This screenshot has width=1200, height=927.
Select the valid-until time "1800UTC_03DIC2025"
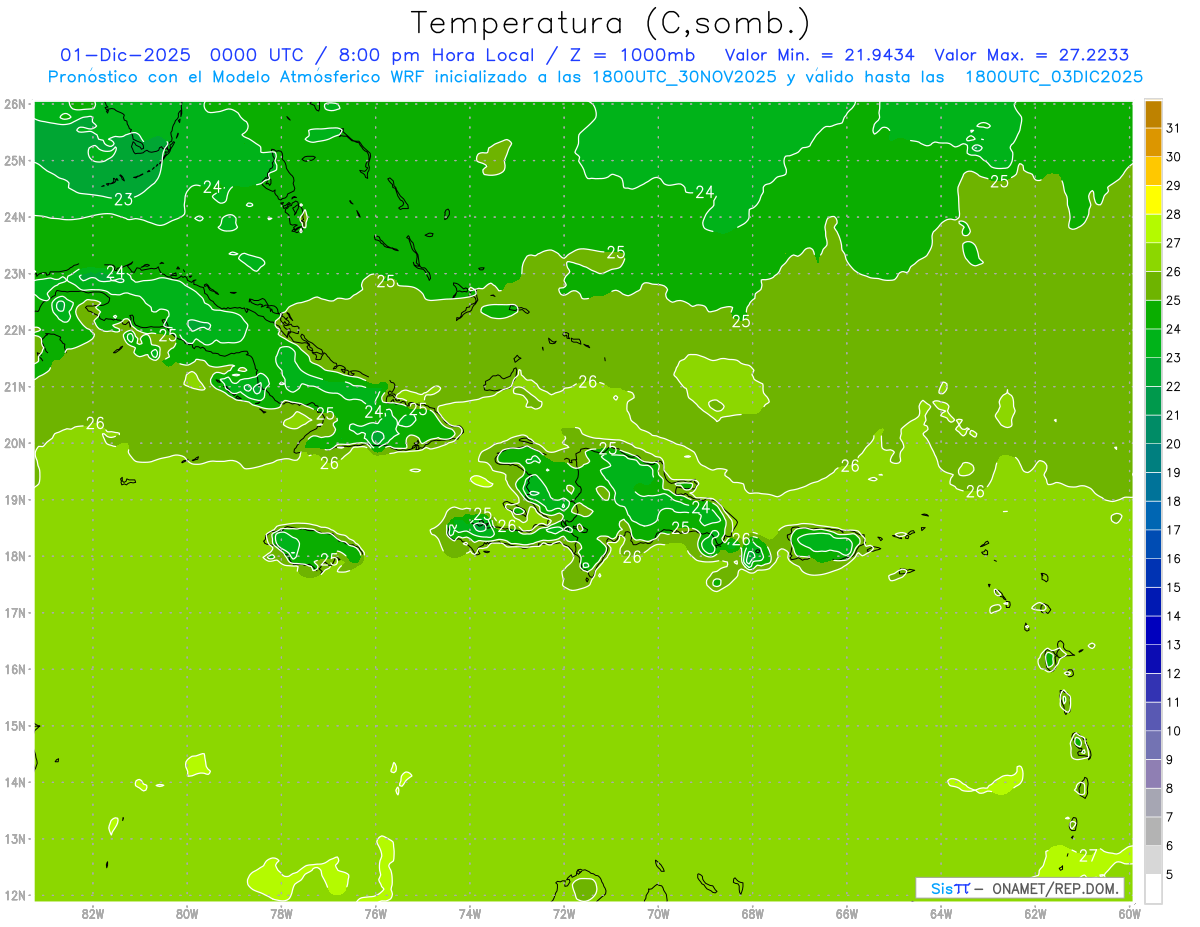coord(1054,77)
